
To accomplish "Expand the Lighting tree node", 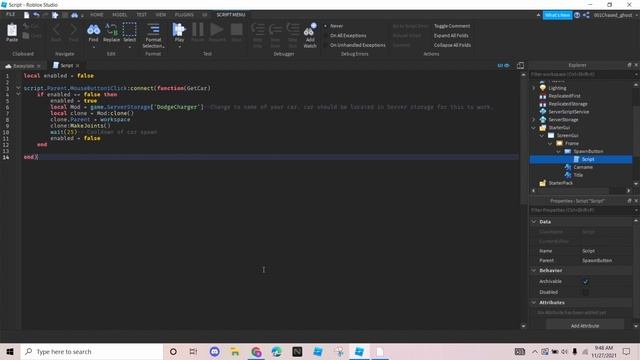I will [533, 88].
